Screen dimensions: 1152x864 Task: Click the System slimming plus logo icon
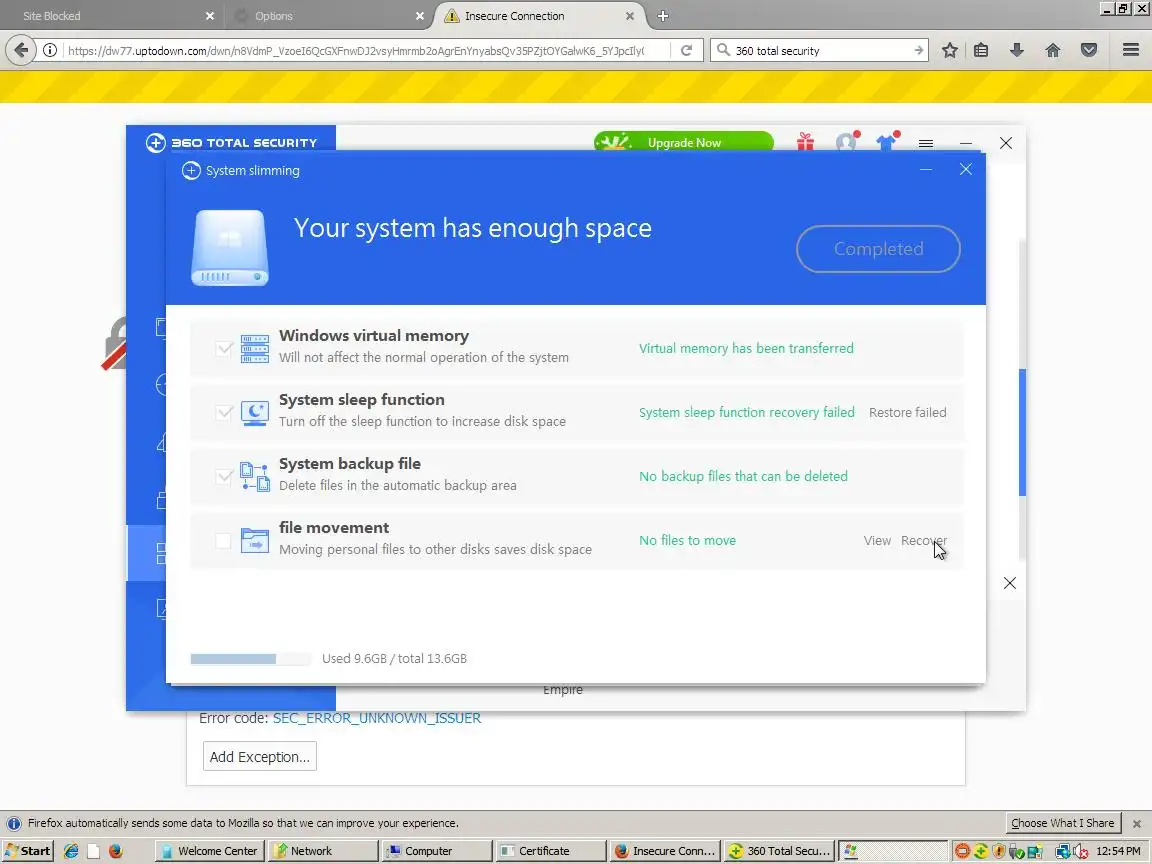coord(191,170)
